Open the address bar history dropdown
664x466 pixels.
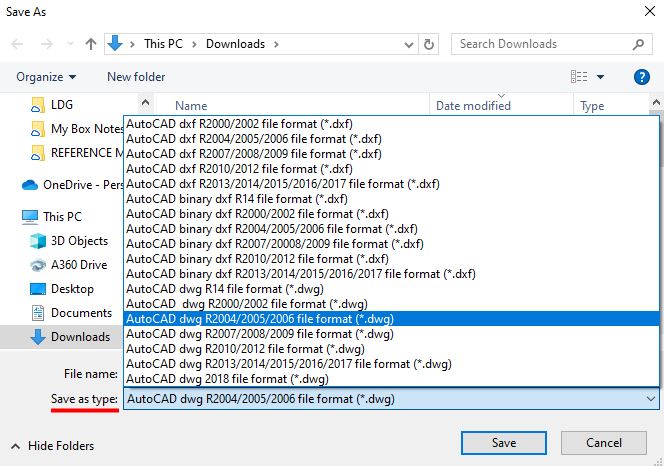click(409, 44)
